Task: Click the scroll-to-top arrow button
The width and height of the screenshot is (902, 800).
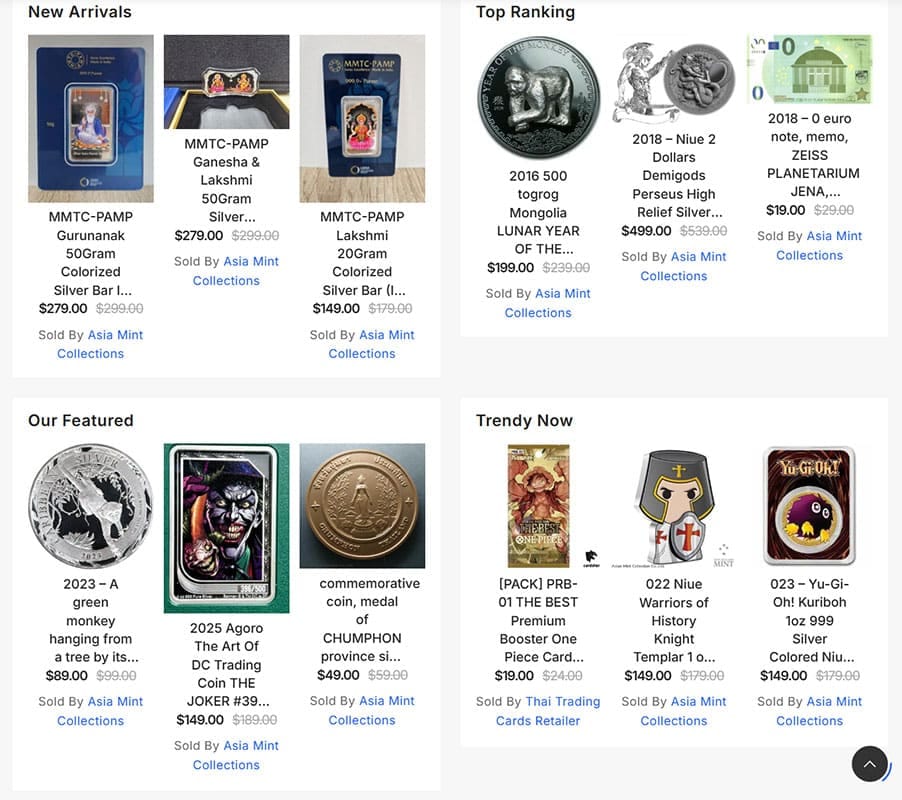Action: pos(869,765)
